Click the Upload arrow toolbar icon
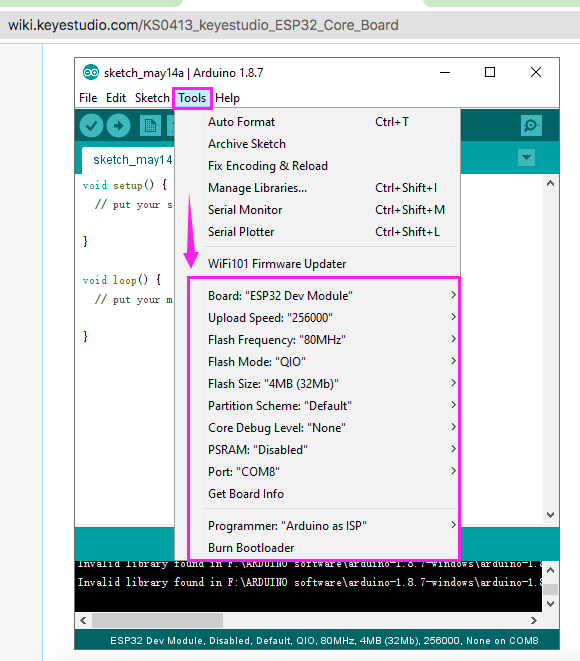Viewport: 580px width, 661px height. (x=118, y=126)
